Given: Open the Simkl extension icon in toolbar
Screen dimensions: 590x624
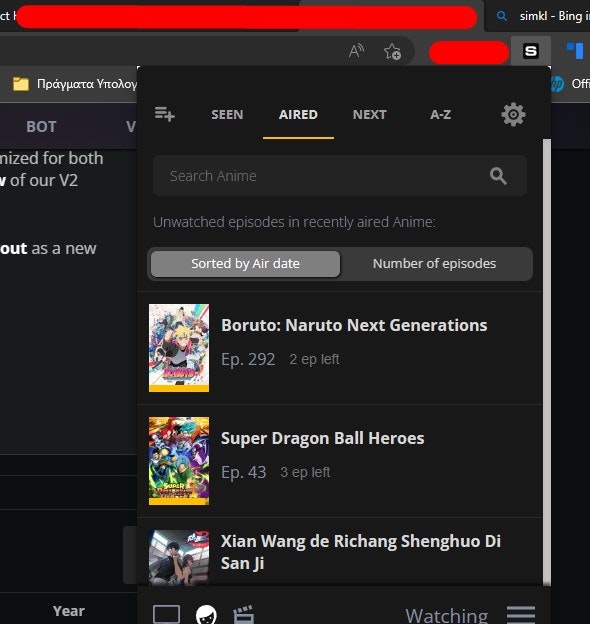Looking at the screenshot, I should [531, 51].
